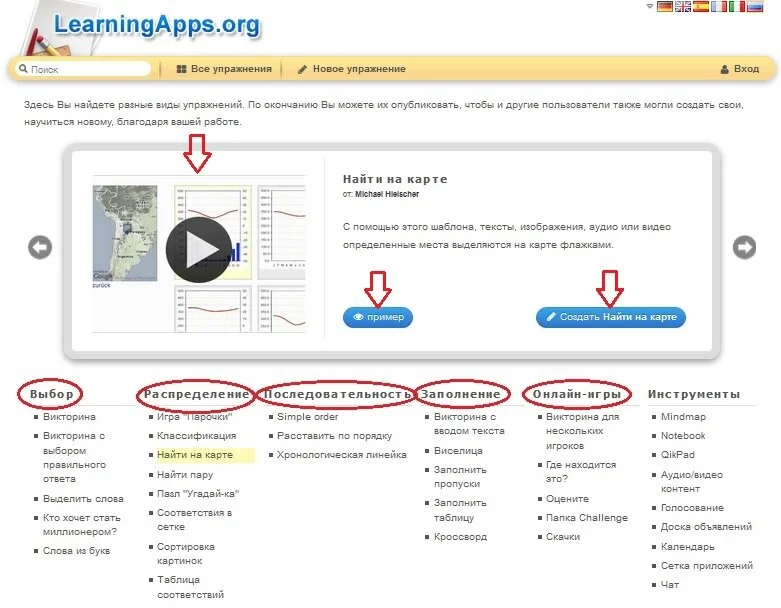
Task: Go to previous slide with left arrow
Action: tap(40, 247)
